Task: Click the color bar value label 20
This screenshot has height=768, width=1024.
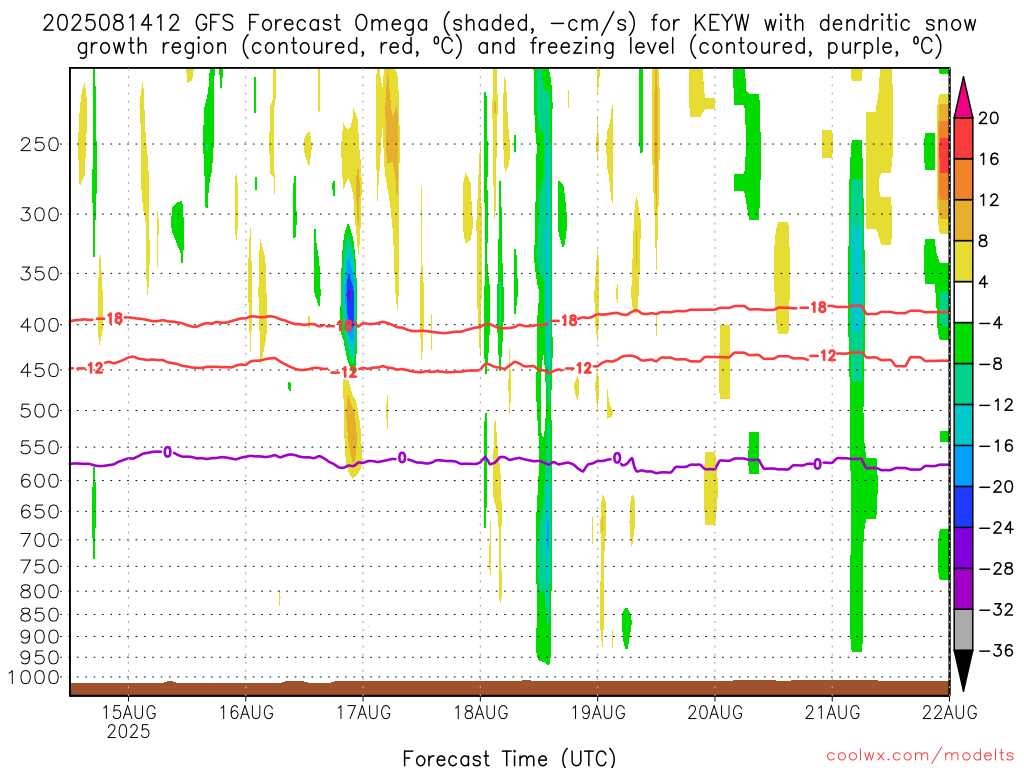Action: pyautogui.click(x=989, y=118)
